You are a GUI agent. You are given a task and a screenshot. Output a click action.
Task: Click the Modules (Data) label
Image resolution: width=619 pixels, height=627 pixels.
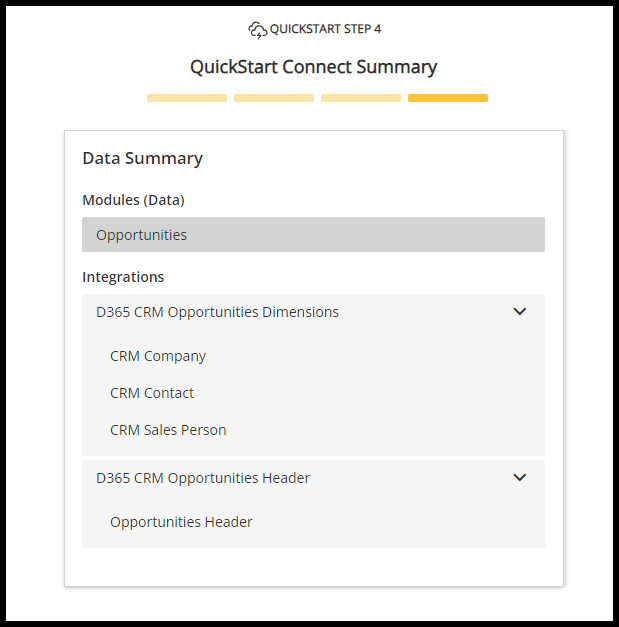tap(133, 200)
